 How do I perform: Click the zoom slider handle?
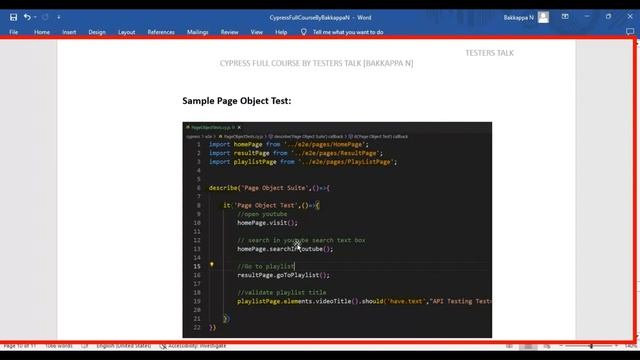coord(591,346)
